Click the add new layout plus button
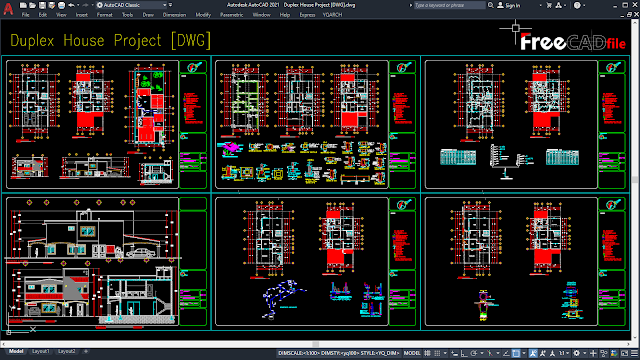The width and height of the screenshot is (640, 360). (x=86, y=351)
